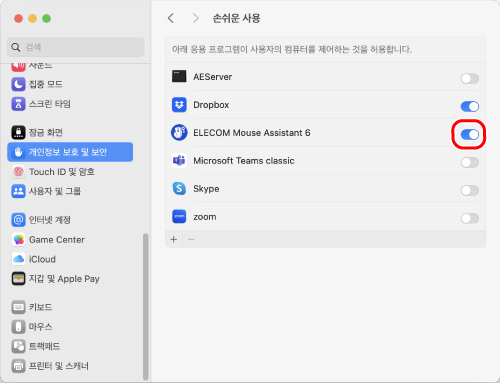
Task: Open 사용자 및 그룹 people icon
Action: point(18,191)
